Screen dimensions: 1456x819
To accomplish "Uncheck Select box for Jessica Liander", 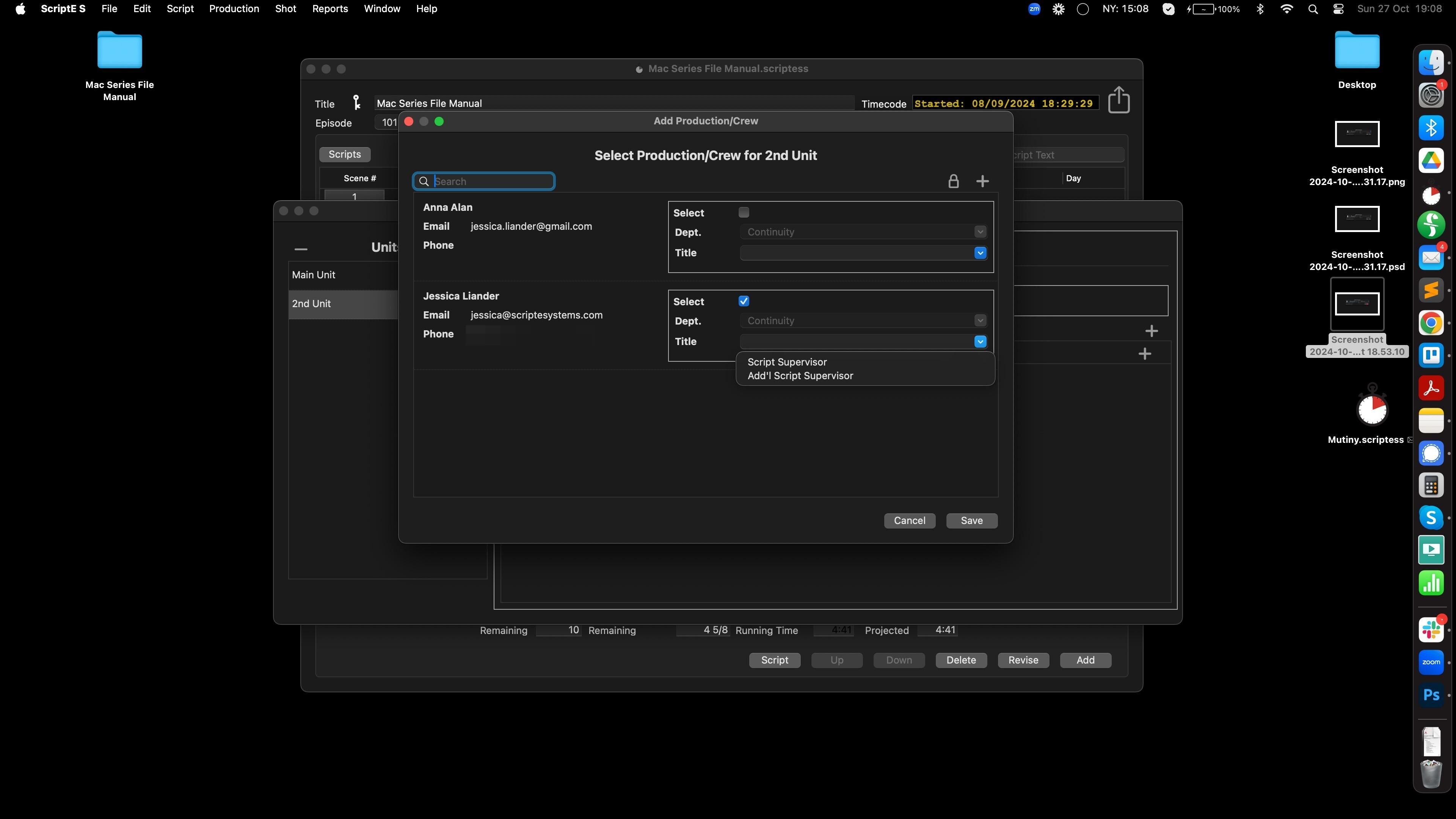I will click(743, 301).
